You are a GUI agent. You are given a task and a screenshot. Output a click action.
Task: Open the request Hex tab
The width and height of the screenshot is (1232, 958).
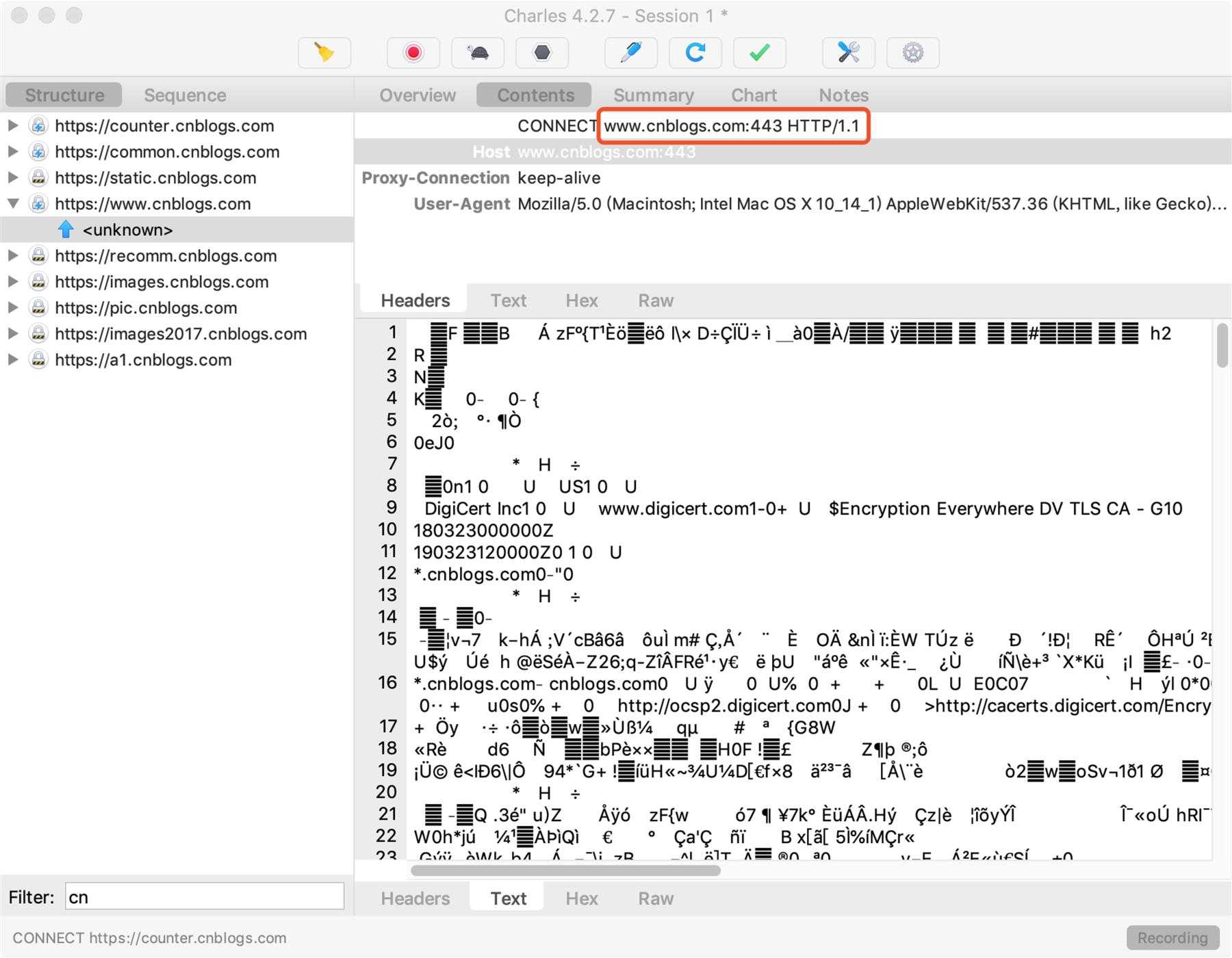(x=581, y=300)
